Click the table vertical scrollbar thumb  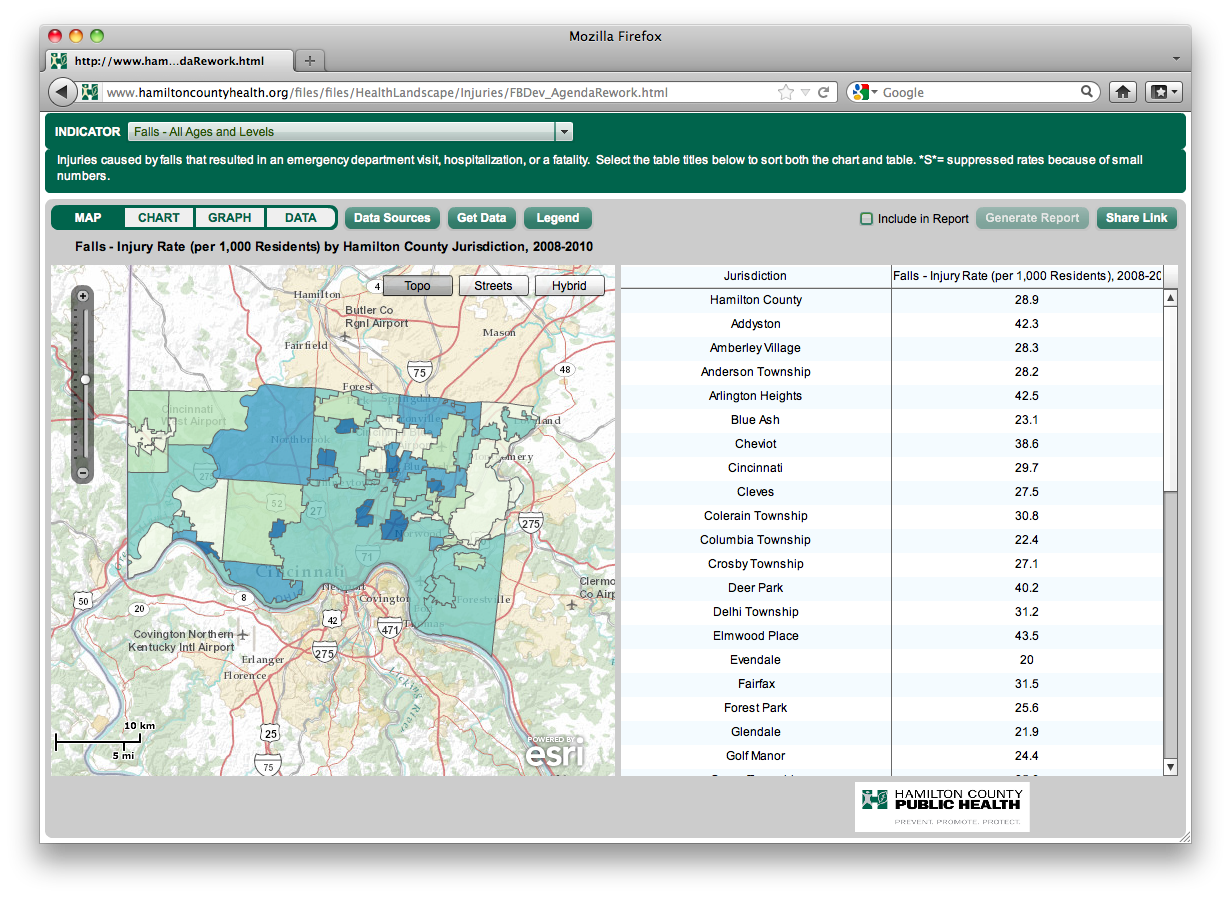pyautogui.click(x=1171, y=398)
